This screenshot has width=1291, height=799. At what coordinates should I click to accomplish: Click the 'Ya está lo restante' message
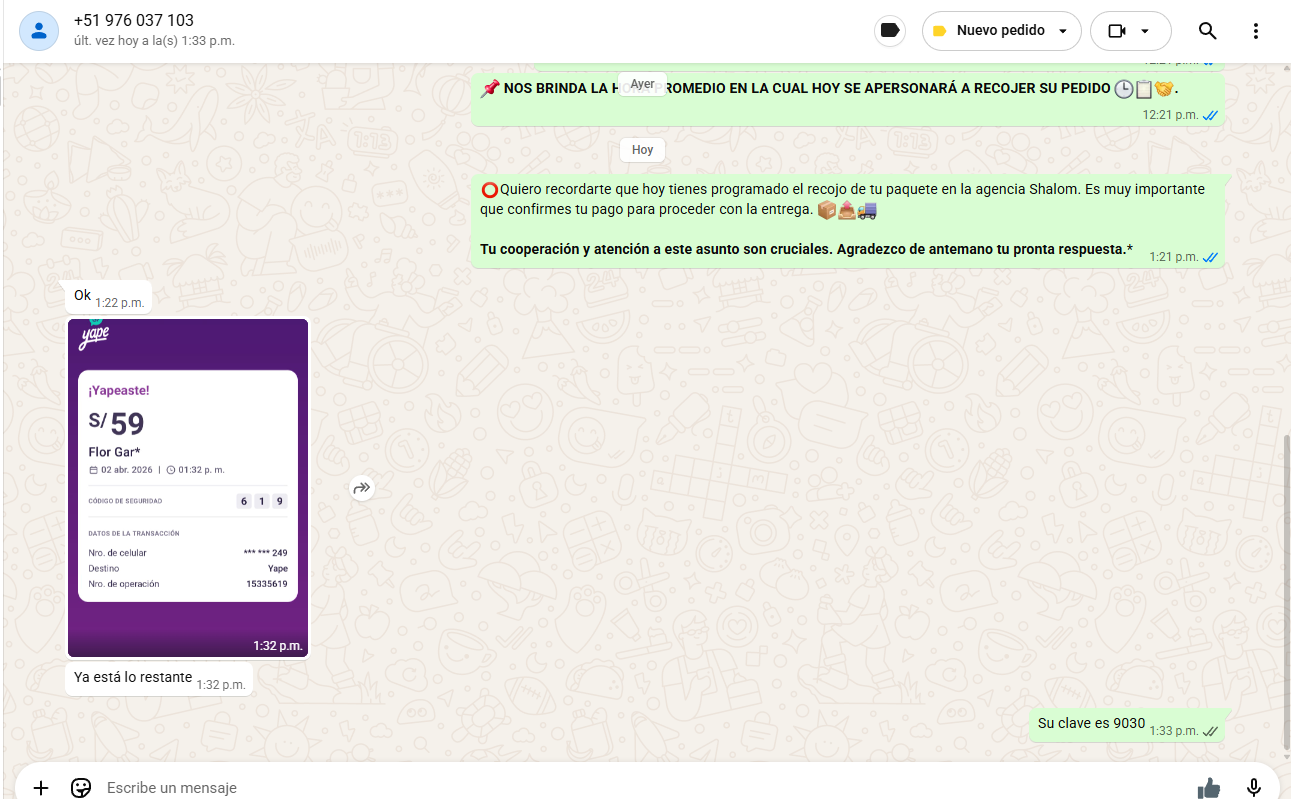133,678
